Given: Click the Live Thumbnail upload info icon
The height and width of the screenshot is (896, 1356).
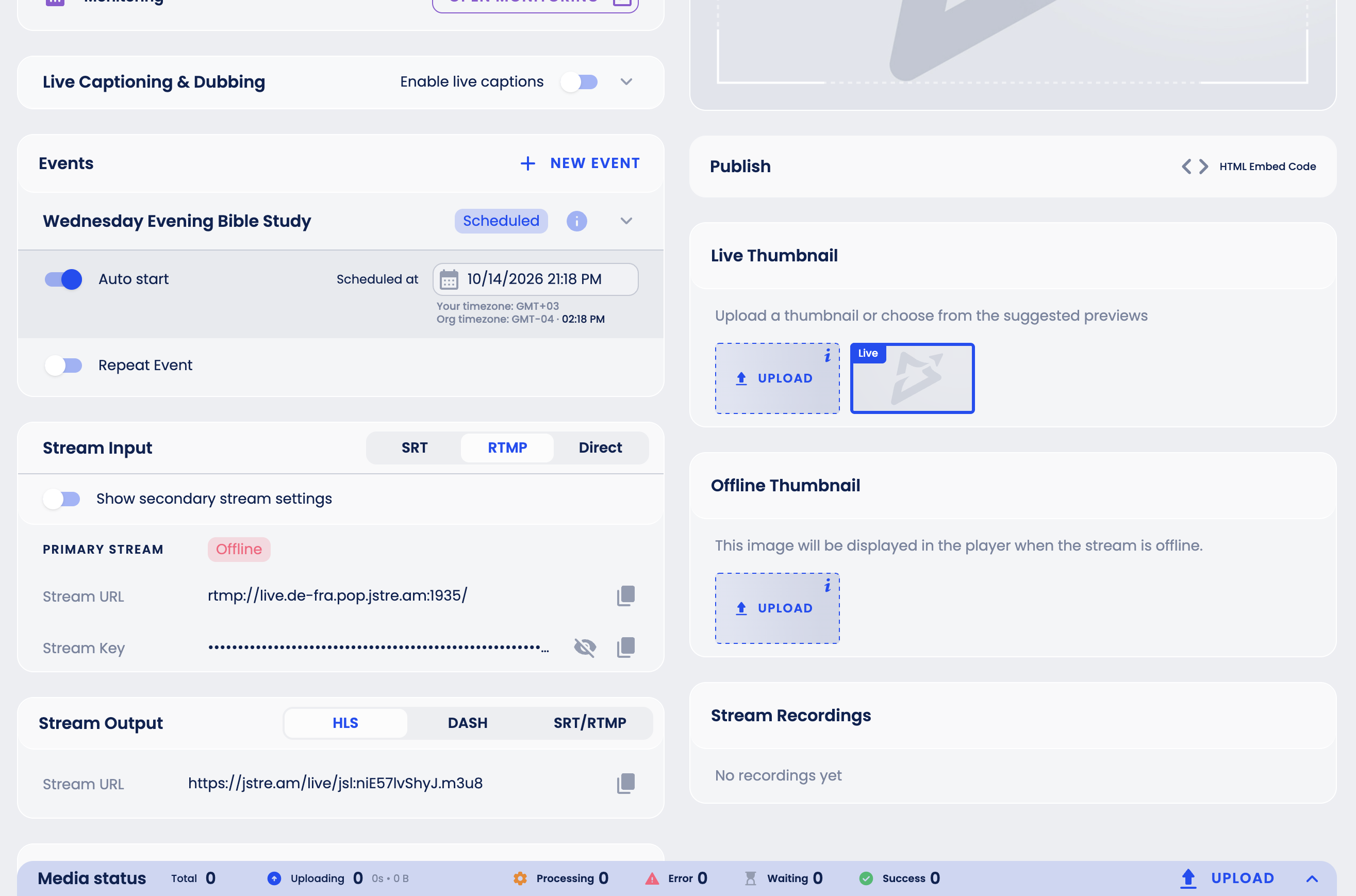Looking at the screenshot, I should click(x=828, y=355).
